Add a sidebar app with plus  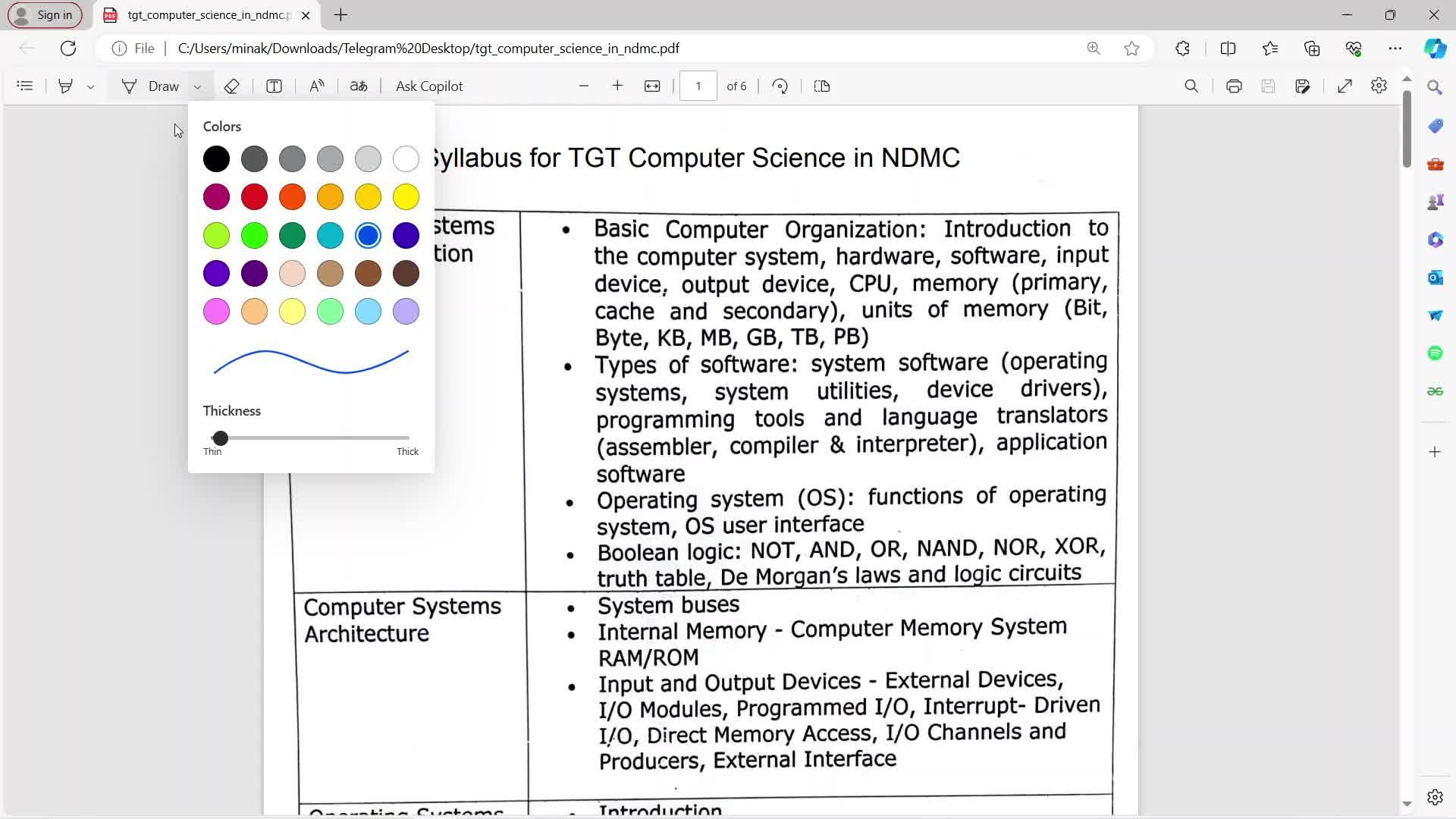coord(1435,452)
